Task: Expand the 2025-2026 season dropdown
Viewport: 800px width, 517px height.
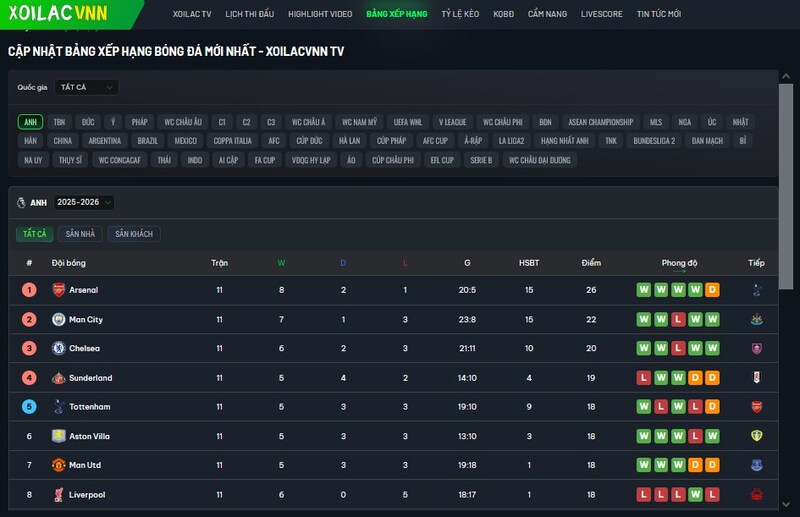Action: [84, 203]
